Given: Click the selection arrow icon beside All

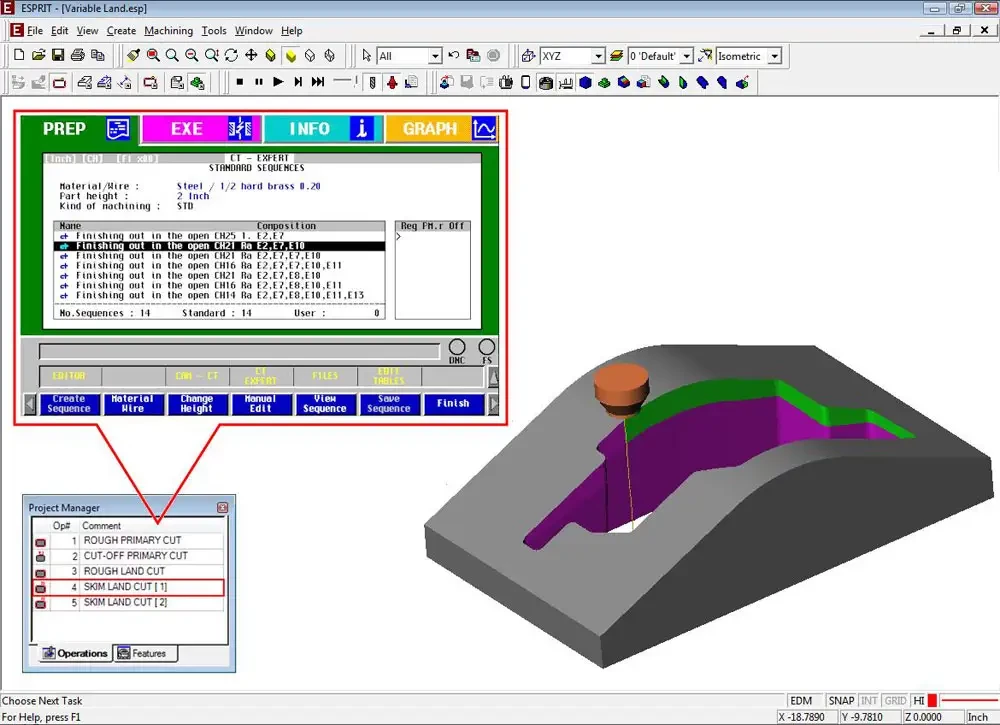Looking at the screenshot, I should coord(366,55).
